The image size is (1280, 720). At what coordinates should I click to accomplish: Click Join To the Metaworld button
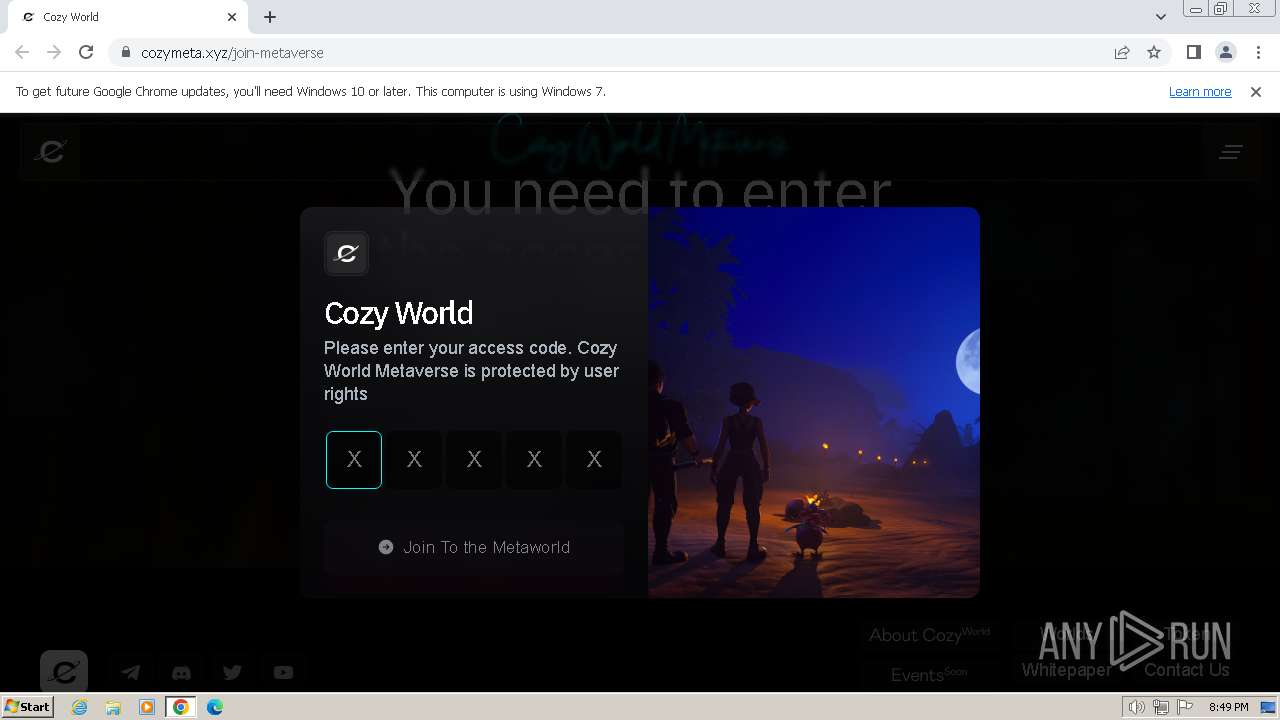coord(474,547)
